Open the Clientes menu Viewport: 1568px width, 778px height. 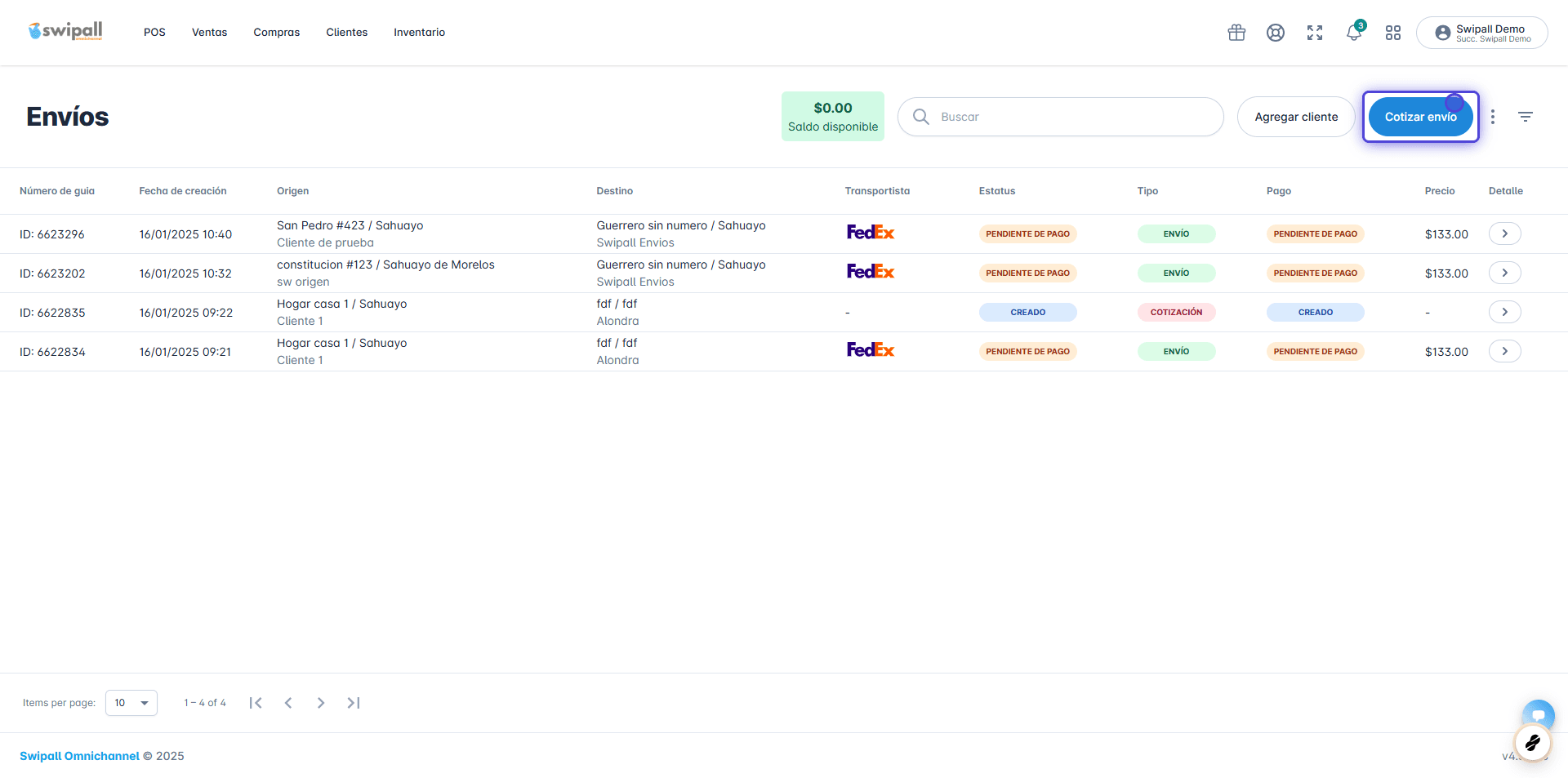coord(347,33)
